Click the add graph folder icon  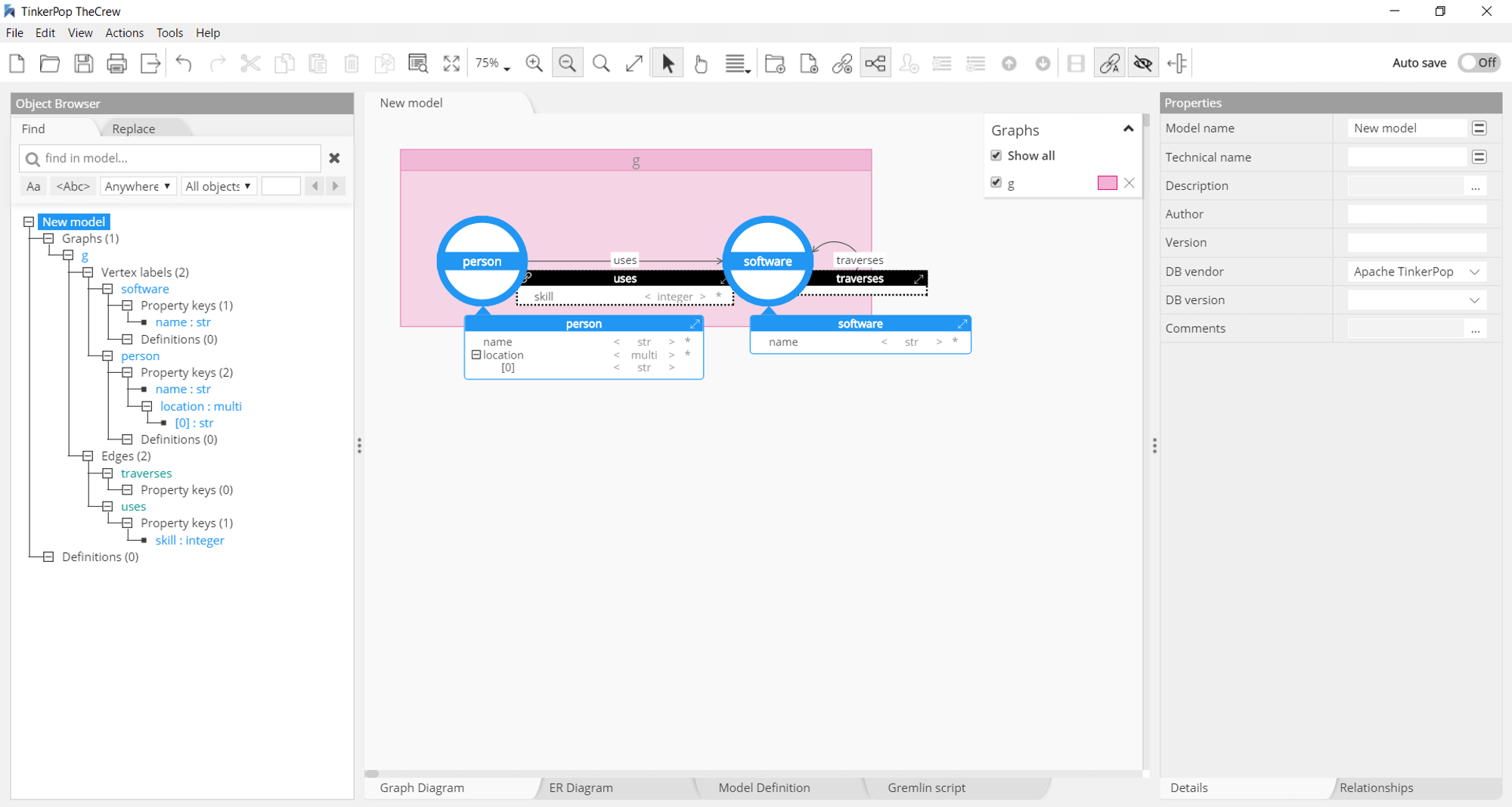pyautogui.click(x=775, y=64)
